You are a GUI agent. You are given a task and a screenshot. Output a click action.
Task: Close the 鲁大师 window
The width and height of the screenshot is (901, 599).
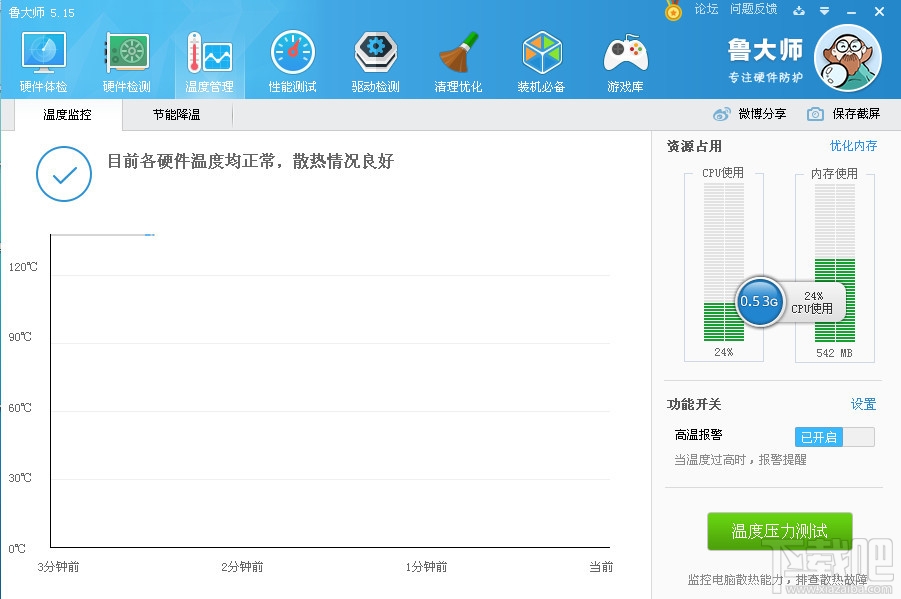tap(879, 11)
